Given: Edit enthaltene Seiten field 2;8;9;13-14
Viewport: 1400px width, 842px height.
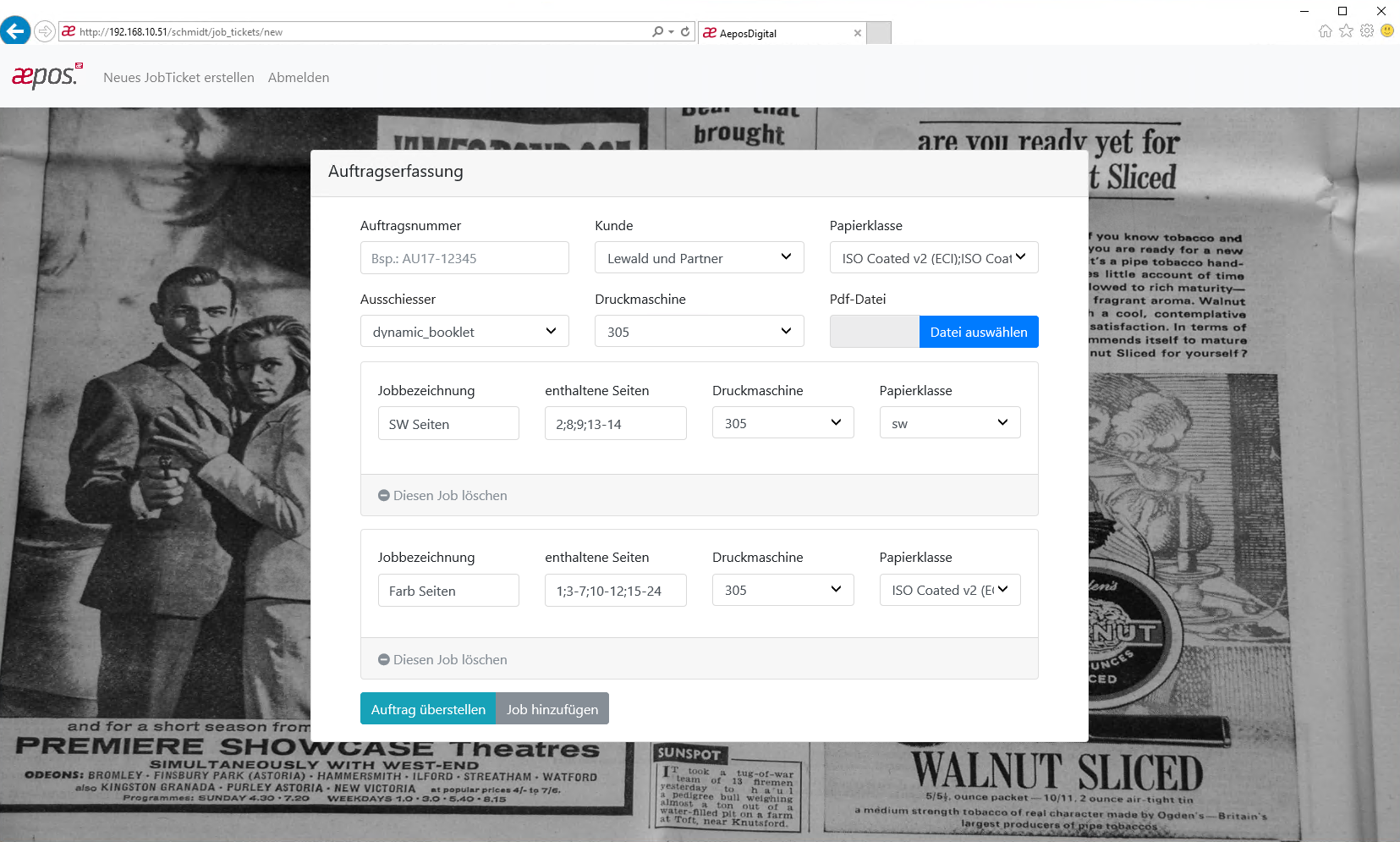Looking at the screenshot, I should coord(616,423).
